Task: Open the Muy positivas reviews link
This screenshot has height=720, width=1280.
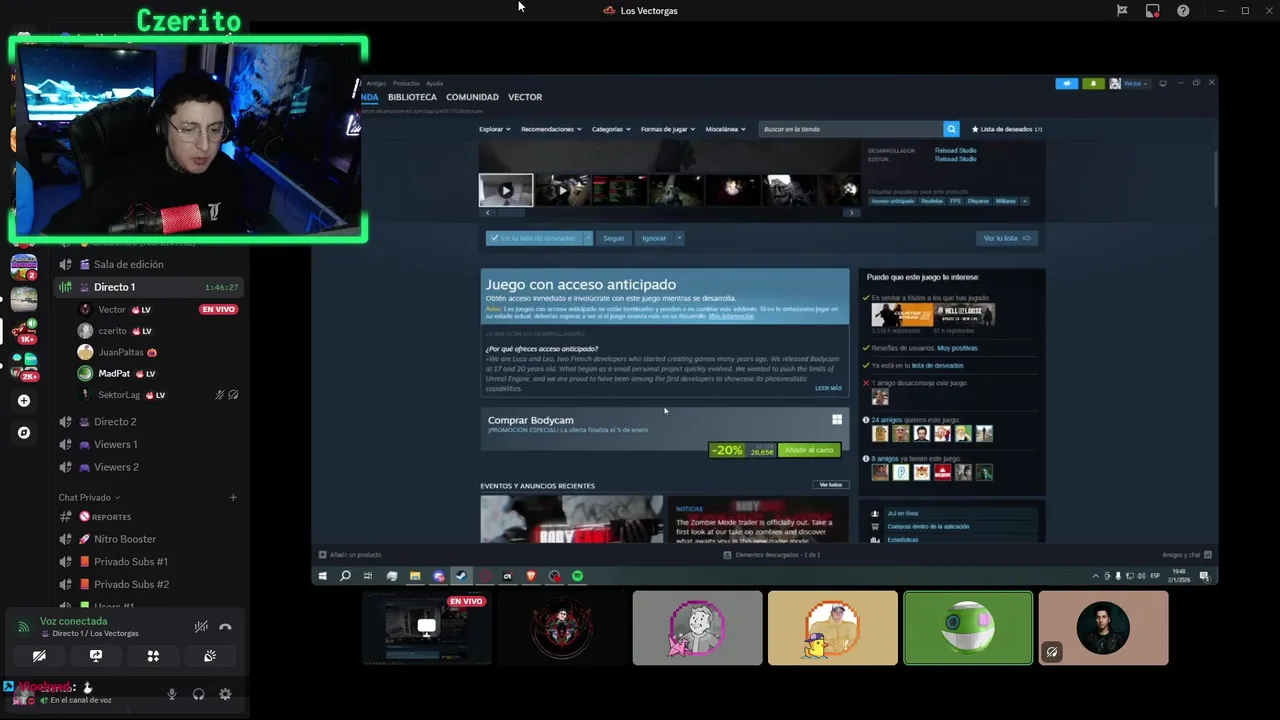Action: coord(958,348)
